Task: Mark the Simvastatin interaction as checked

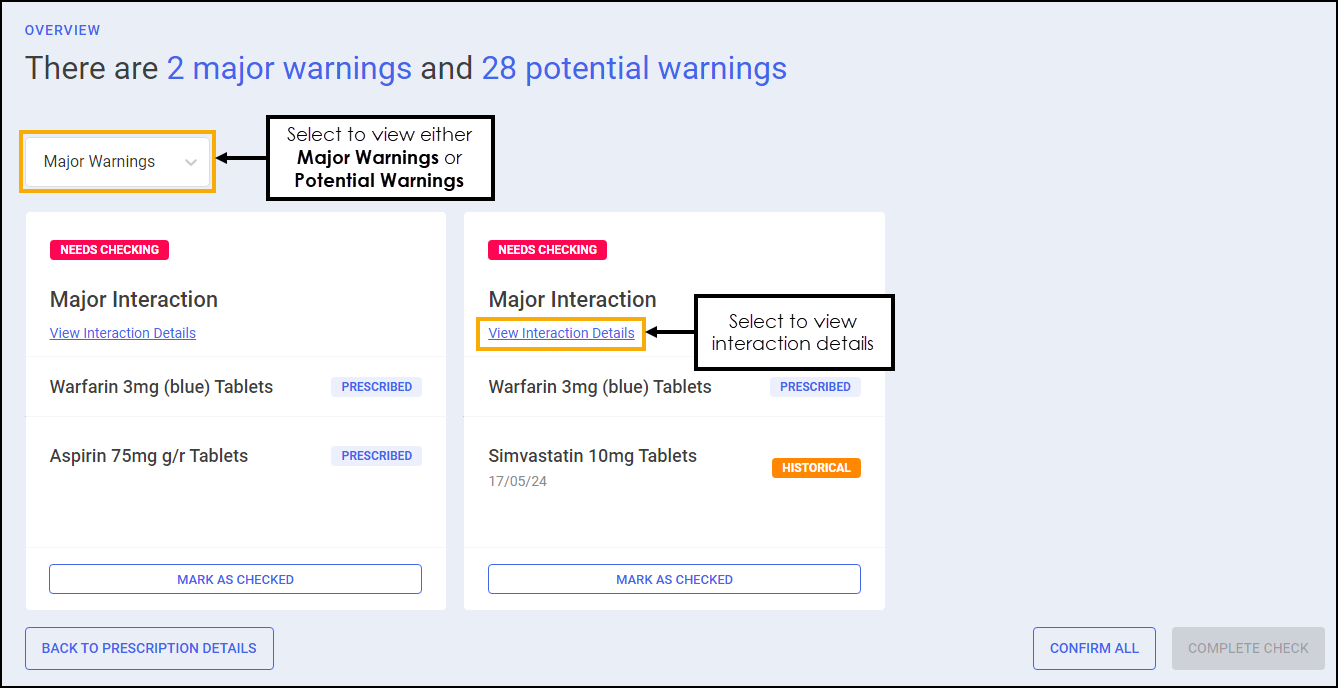Action: click(674, 579)
